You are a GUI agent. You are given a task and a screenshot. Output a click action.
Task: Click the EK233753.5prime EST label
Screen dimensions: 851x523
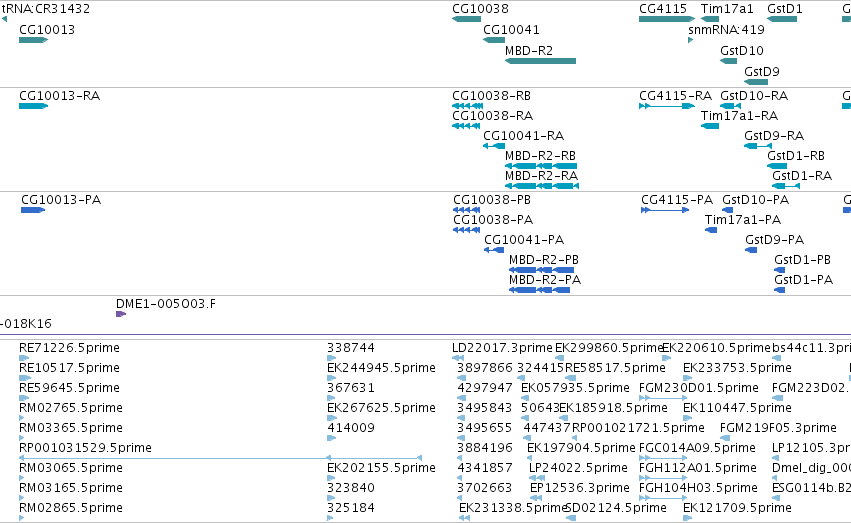(737, 368)
